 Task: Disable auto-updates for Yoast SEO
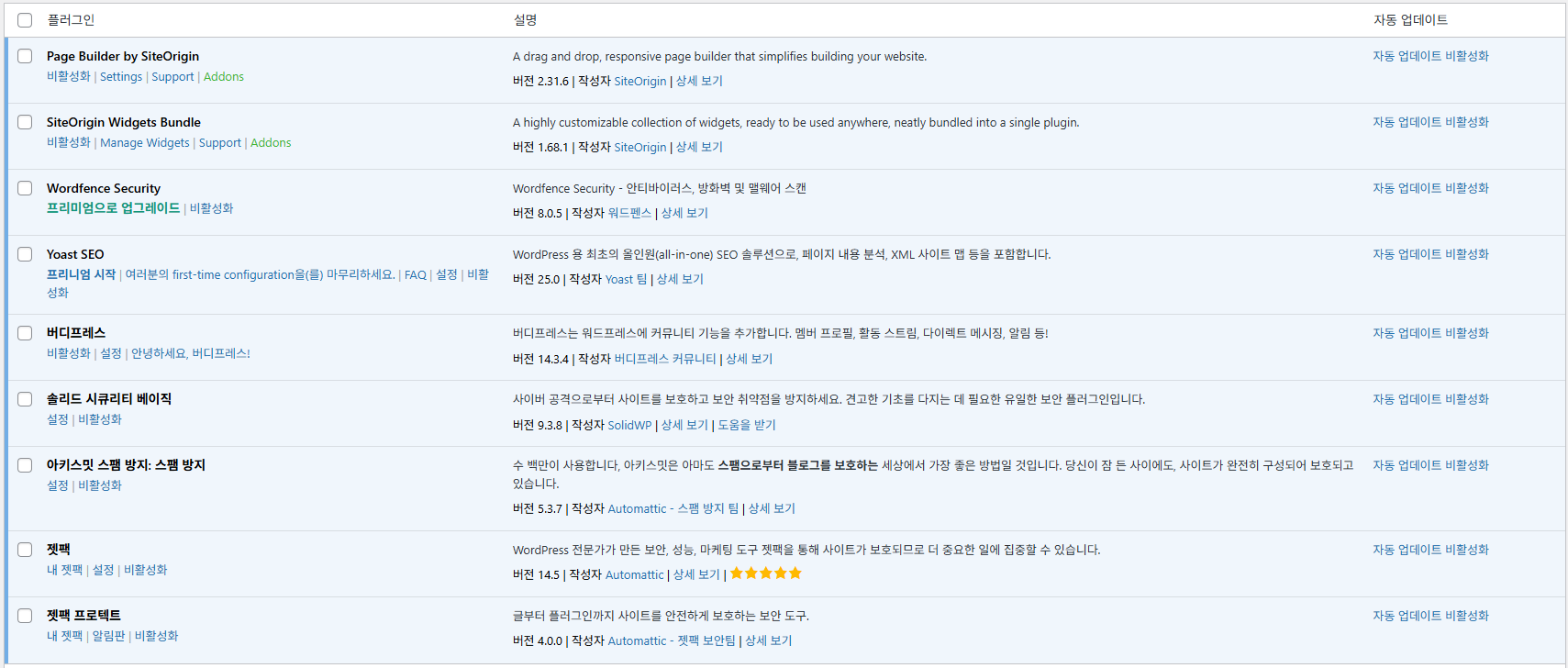click(x=1430, y=254)
